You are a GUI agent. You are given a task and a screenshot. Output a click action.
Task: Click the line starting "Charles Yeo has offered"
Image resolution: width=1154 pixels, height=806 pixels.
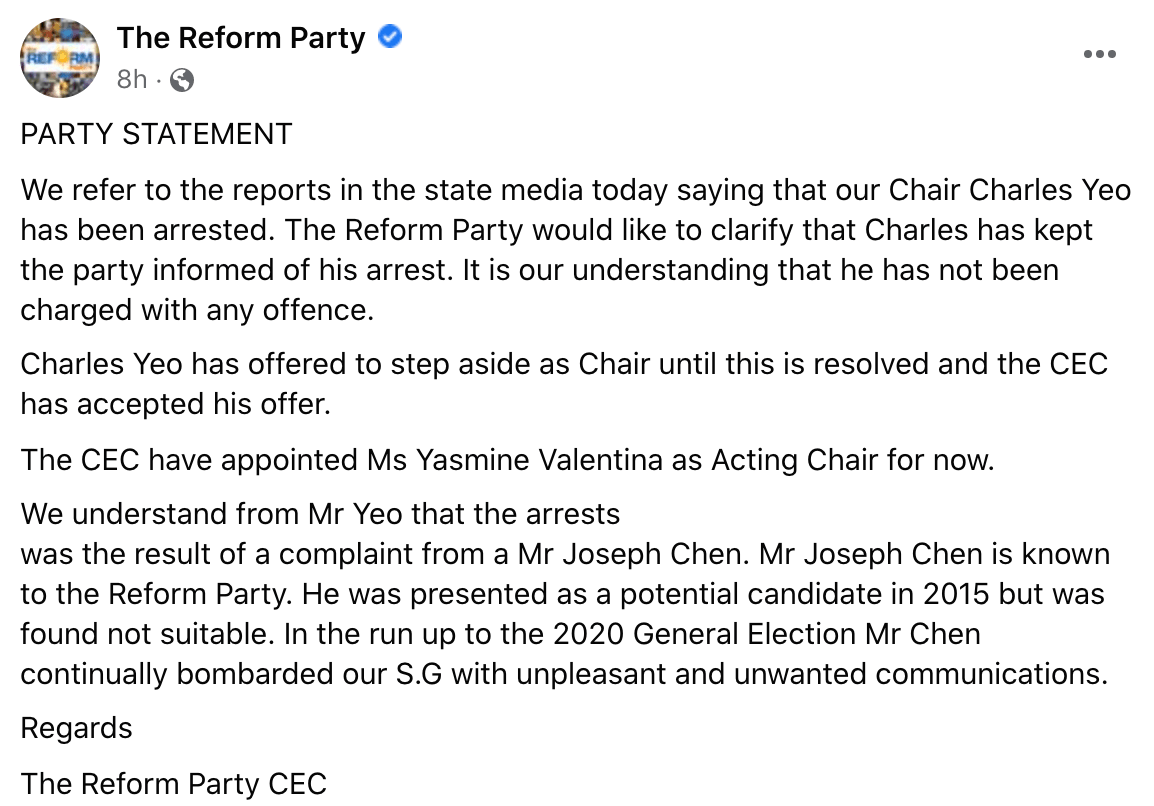click(564, 364)
